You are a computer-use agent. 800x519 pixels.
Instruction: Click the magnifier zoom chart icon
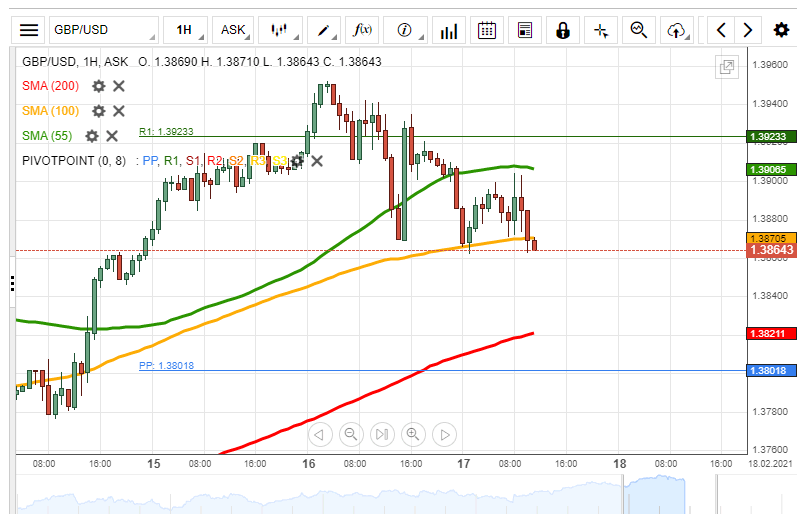pos(639,30)
